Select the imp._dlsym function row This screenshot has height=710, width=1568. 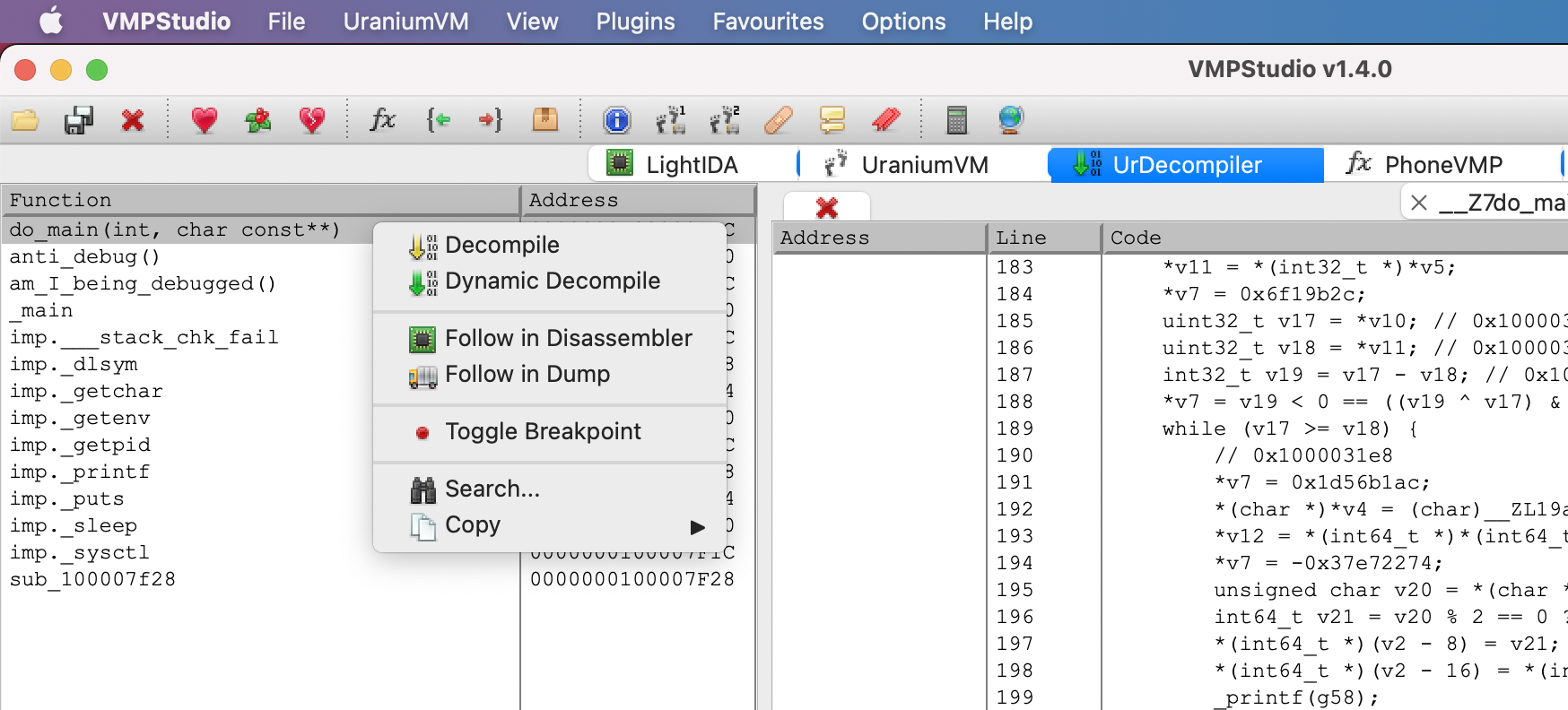[74, 364]
